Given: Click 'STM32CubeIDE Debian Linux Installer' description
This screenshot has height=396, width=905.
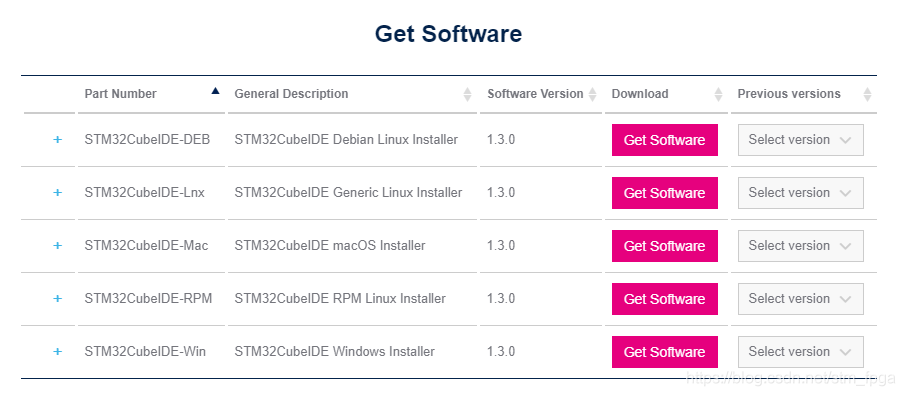Looking at the screenshot, I should point(346,140).
